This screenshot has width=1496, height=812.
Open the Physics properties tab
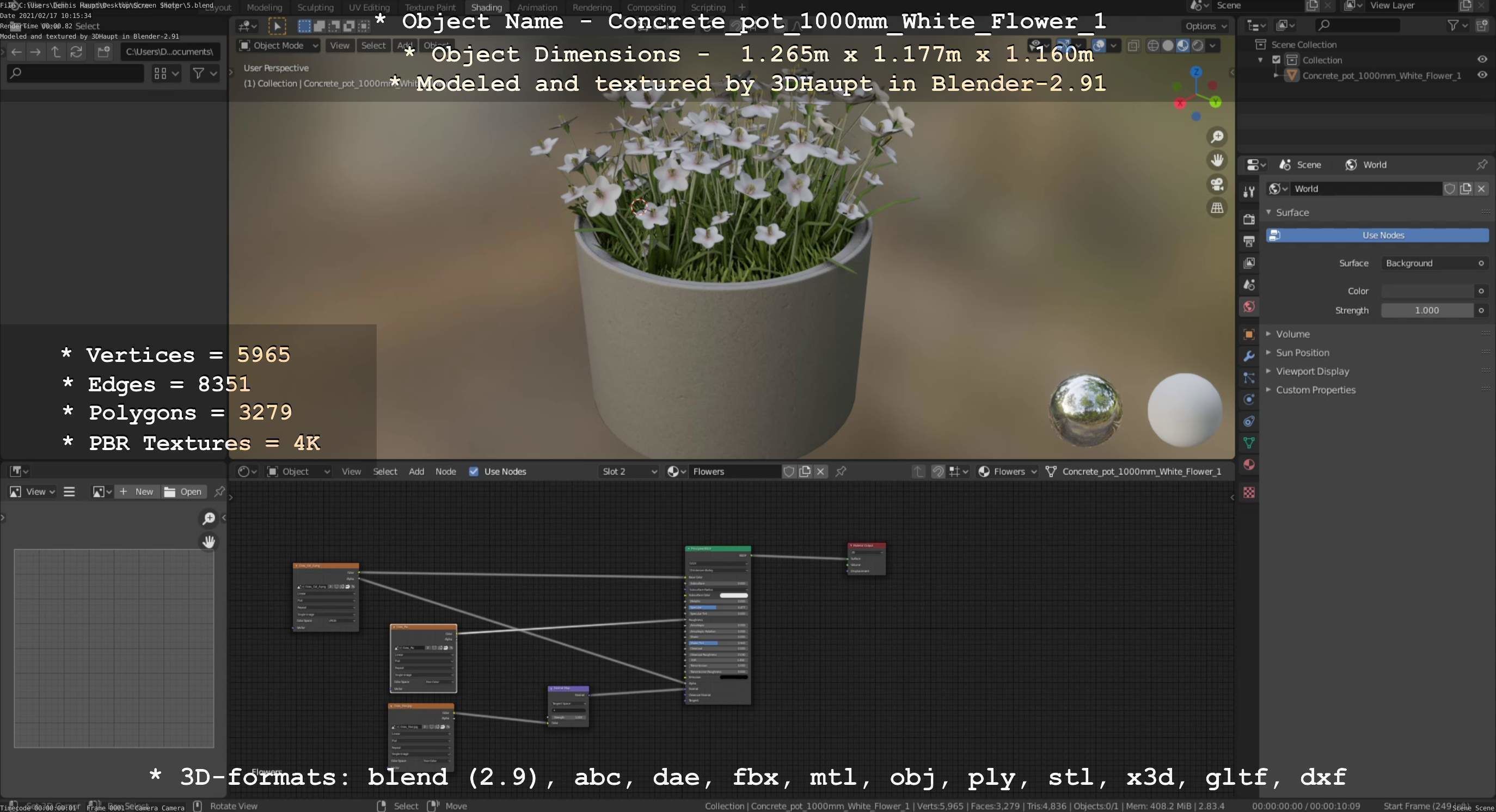(1249, 400)
